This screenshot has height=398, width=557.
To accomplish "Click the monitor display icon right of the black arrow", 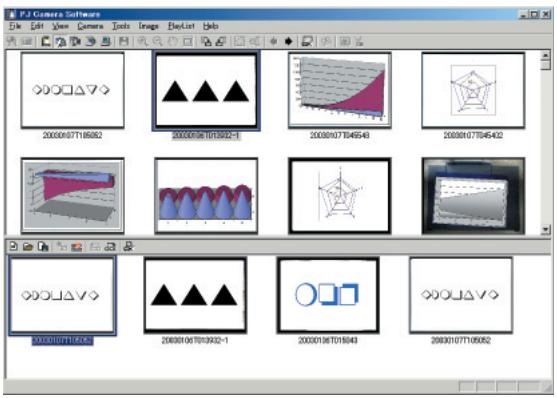I will (x=307, y=42).
